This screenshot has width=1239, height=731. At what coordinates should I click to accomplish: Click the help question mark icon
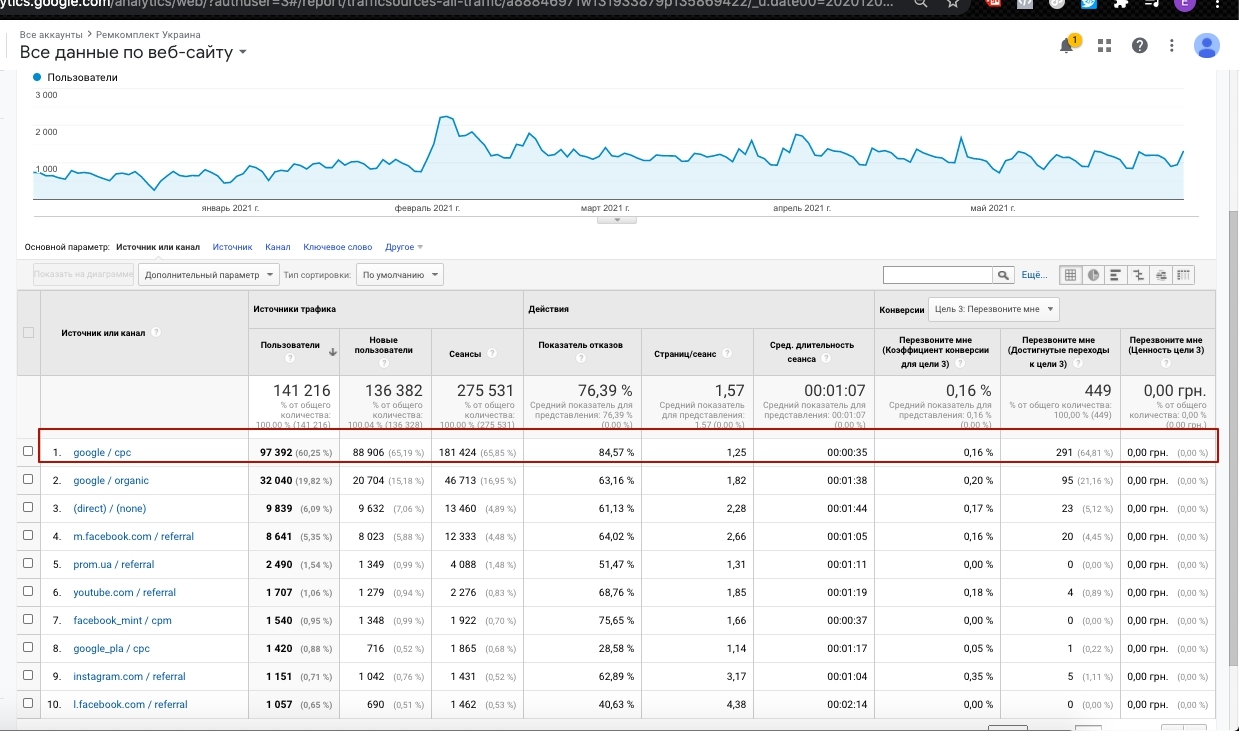pos(1139,46)
